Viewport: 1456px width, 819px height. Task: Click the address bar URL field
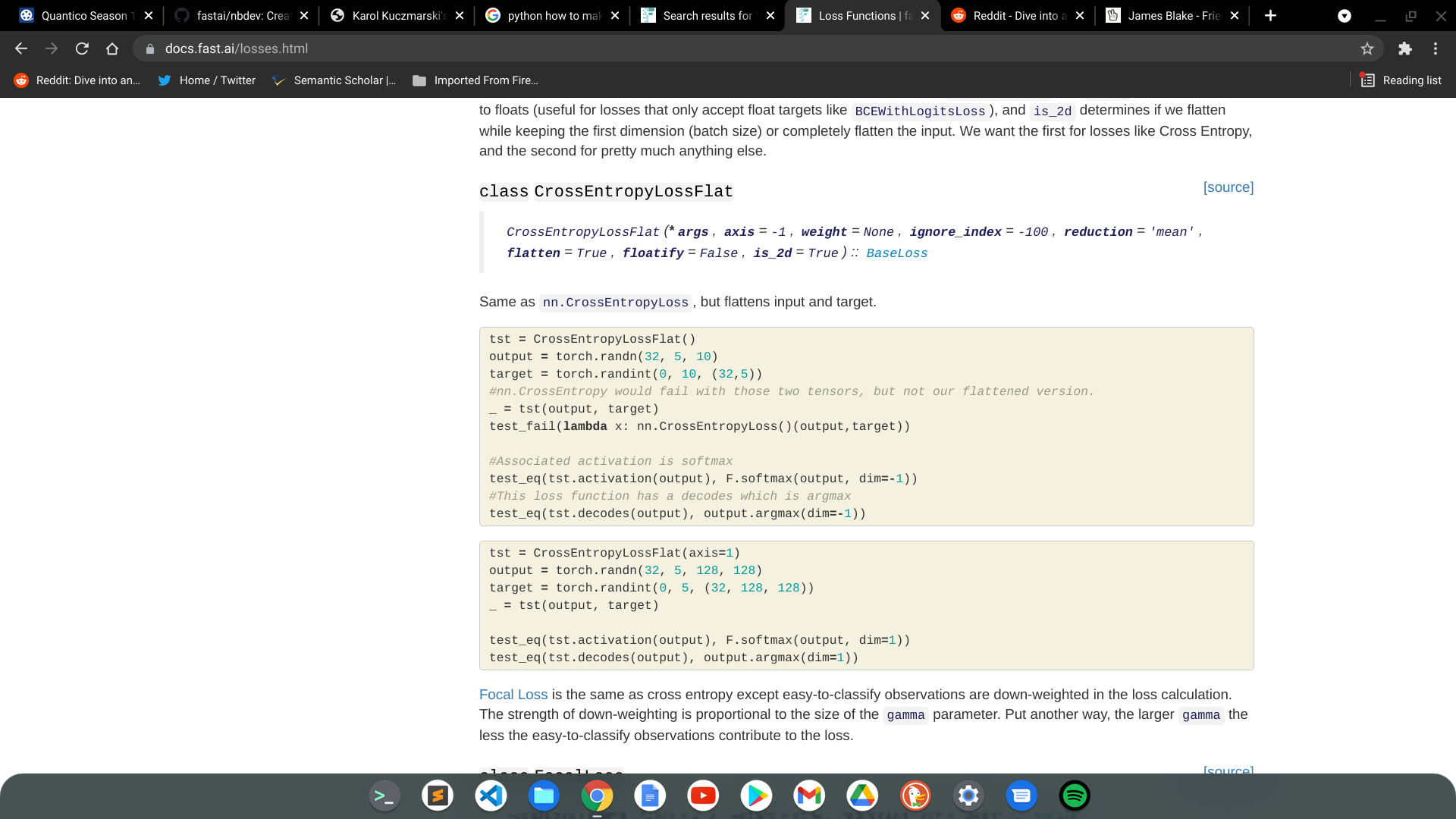point(682,49)
